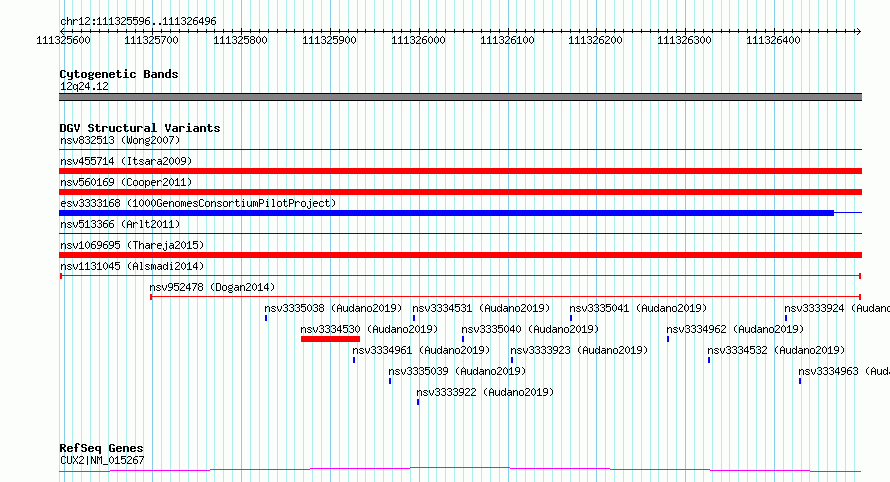Screen dimensions: 890x482
Task: Click the nsv3335039 (Audano2019) label
Action: (457, 371)
